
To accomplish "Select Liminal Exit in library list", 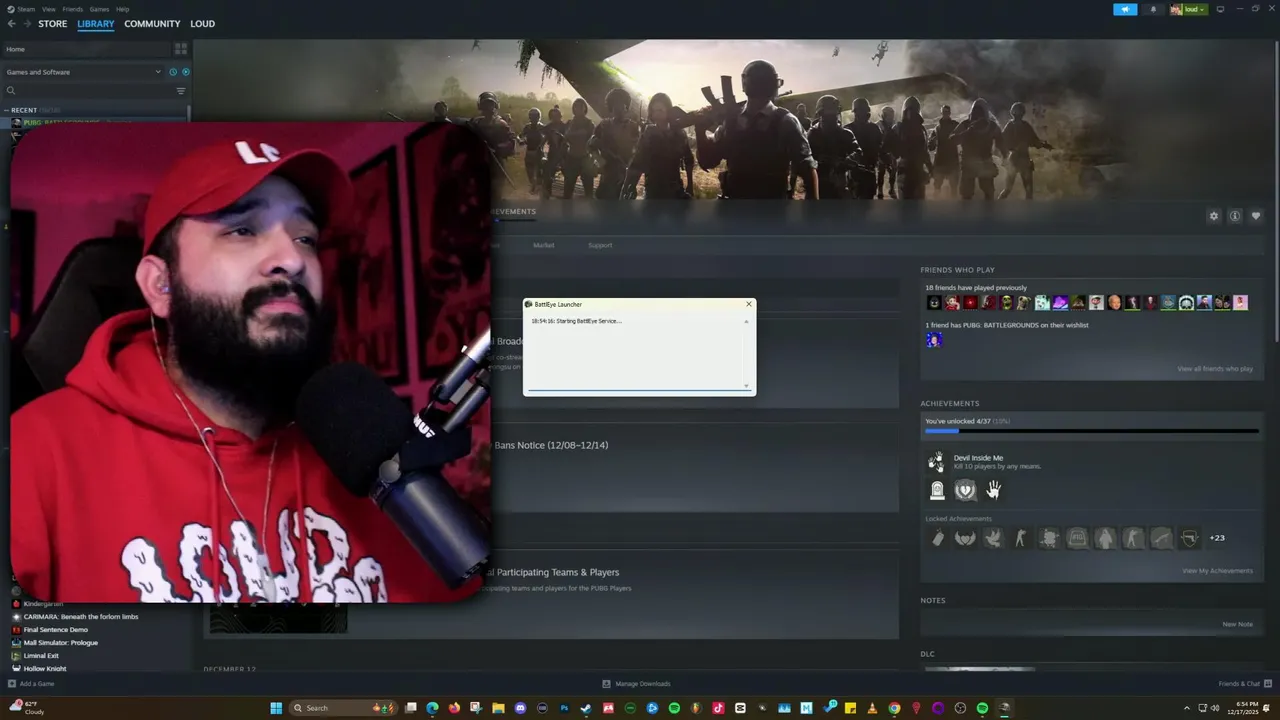I will (41, 656).
